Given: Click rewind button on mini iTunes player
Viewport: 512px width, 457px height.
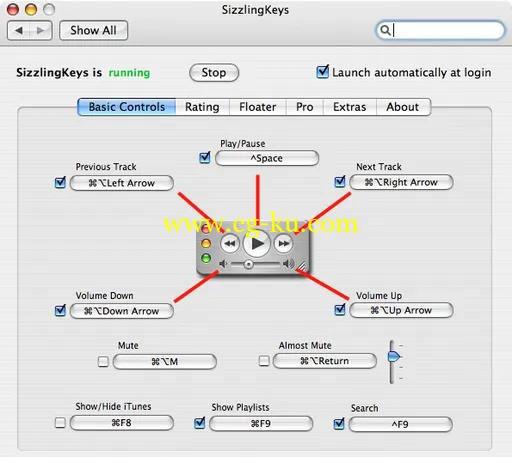Looking at the screenshot, I should coord(230,243).
